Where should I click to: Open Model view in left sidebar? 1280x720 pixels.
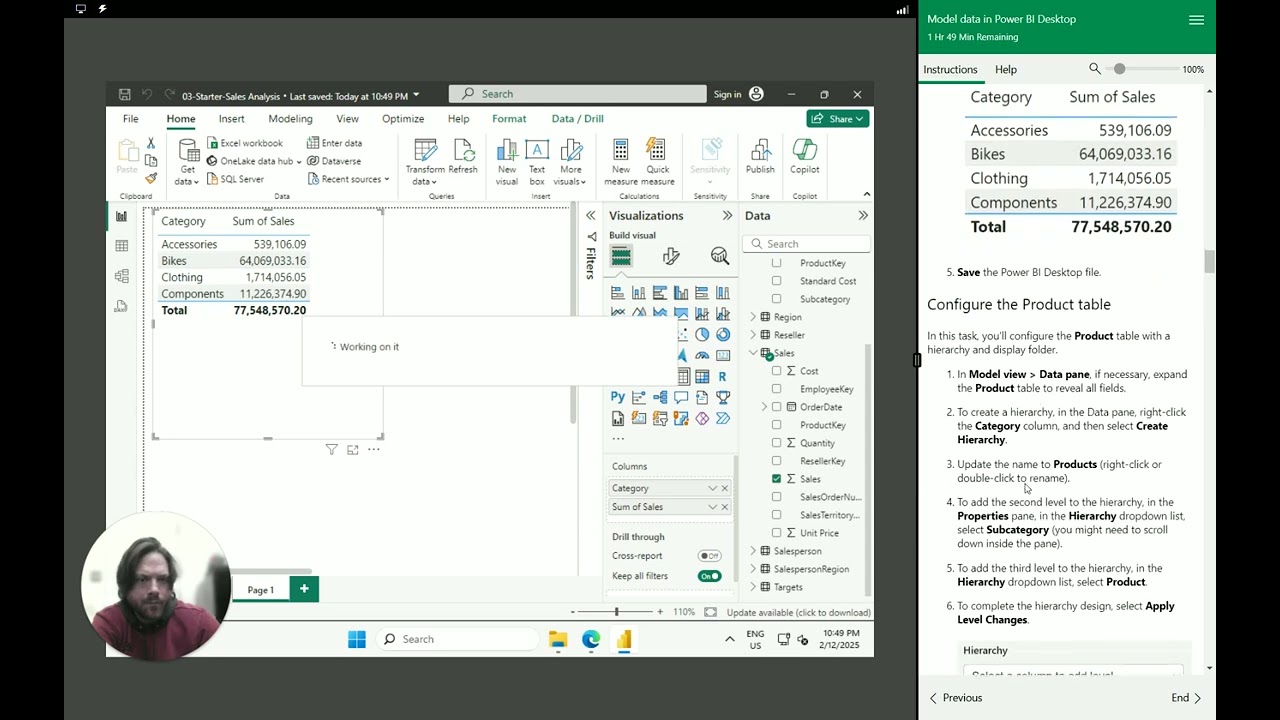[x=121, y=276]
